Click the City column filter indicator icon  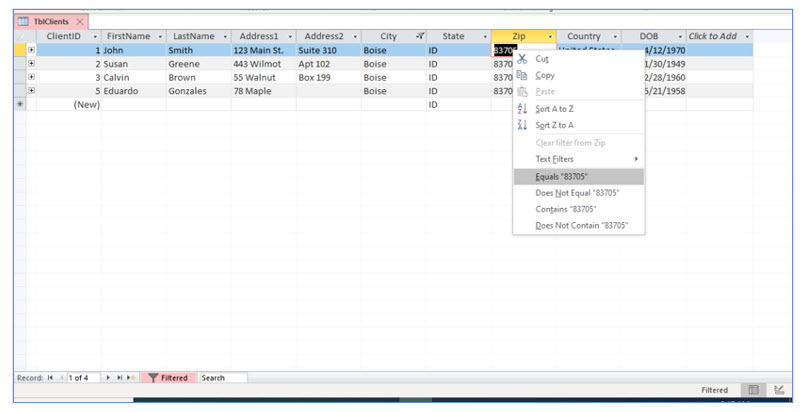(x=420, y=36)
